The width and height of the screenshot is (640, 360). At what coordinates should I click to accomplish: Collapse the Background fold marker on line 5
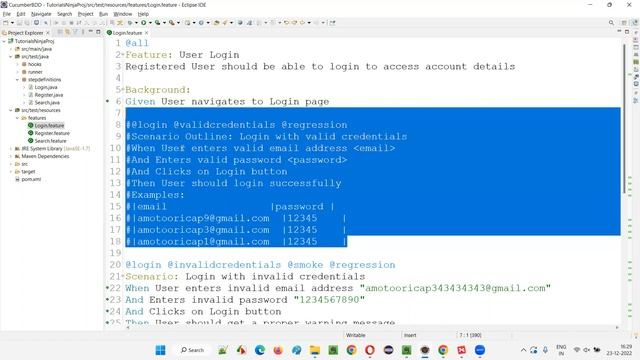coord(123,90)
